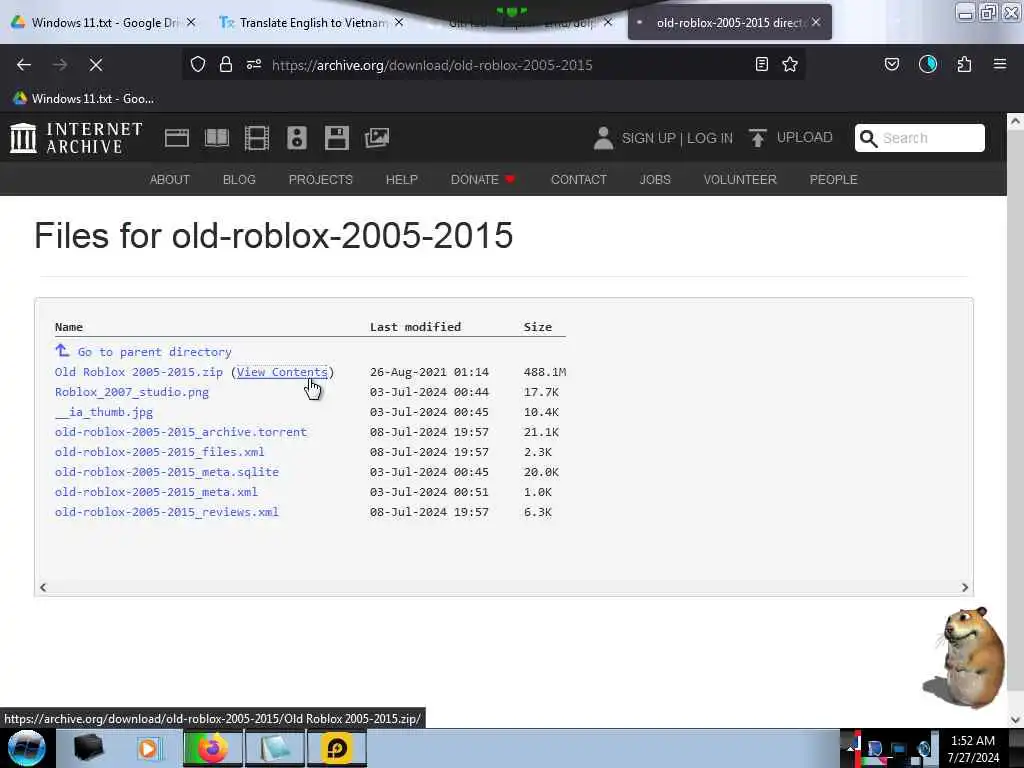Click the shield tracking protection icon

click(x=198, y=64)
